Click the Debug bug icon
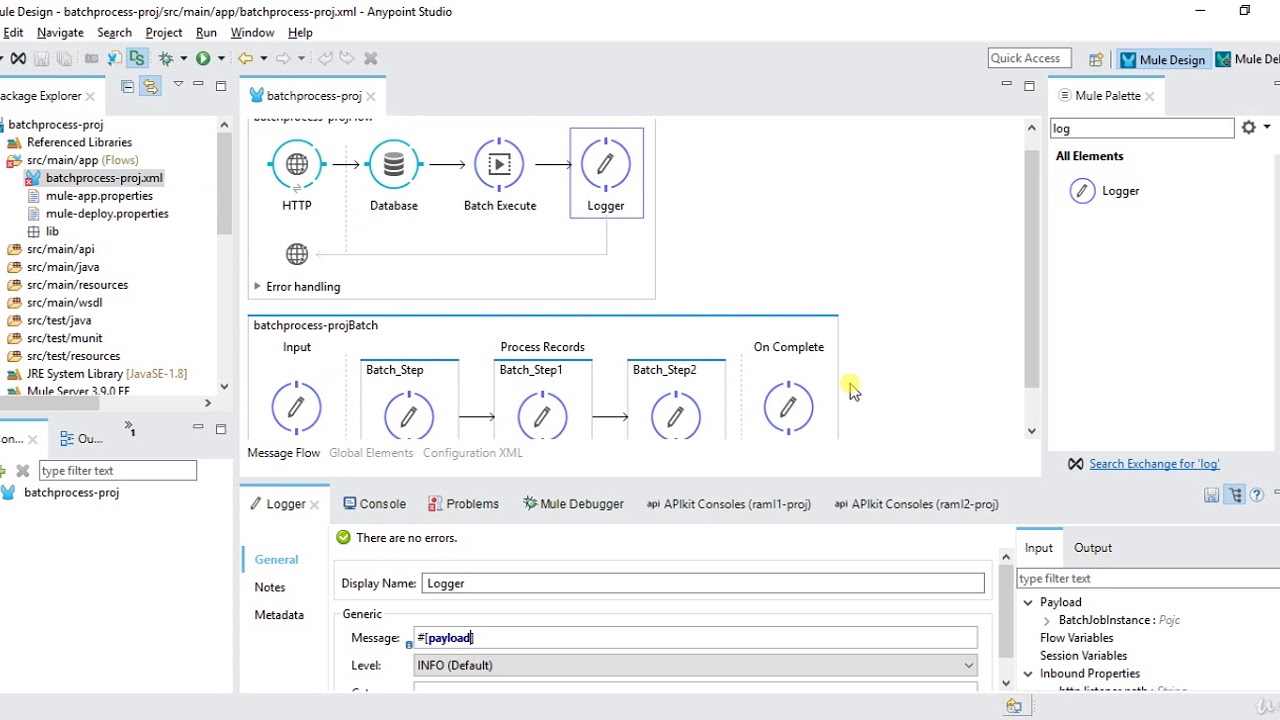This screenshot has width=1280, height=720. click(167, 58)
